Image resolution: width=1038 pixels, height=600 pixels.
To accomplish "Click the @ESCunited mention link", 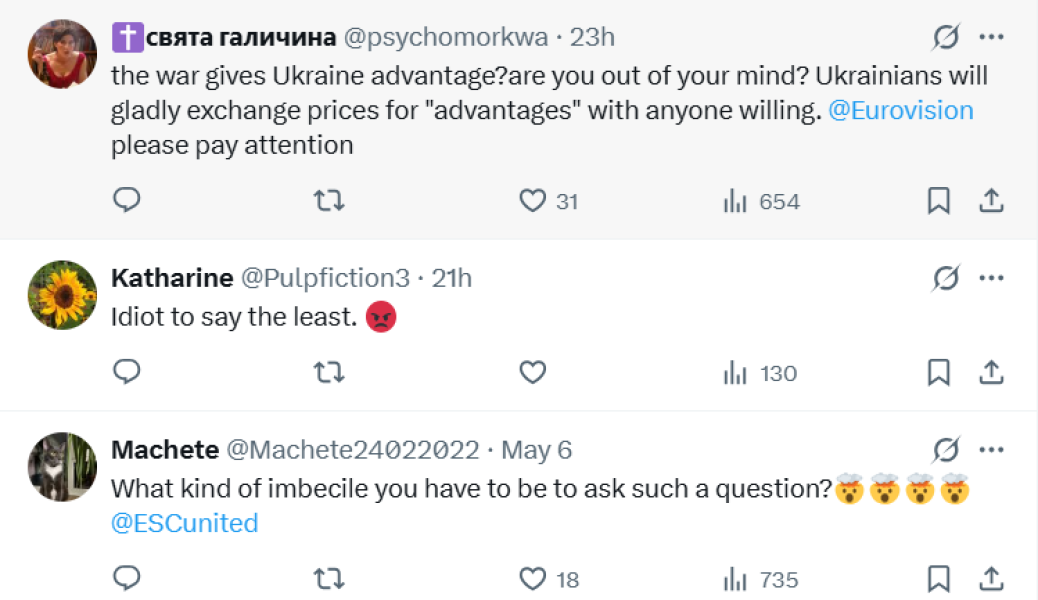I will click(184, 523).
